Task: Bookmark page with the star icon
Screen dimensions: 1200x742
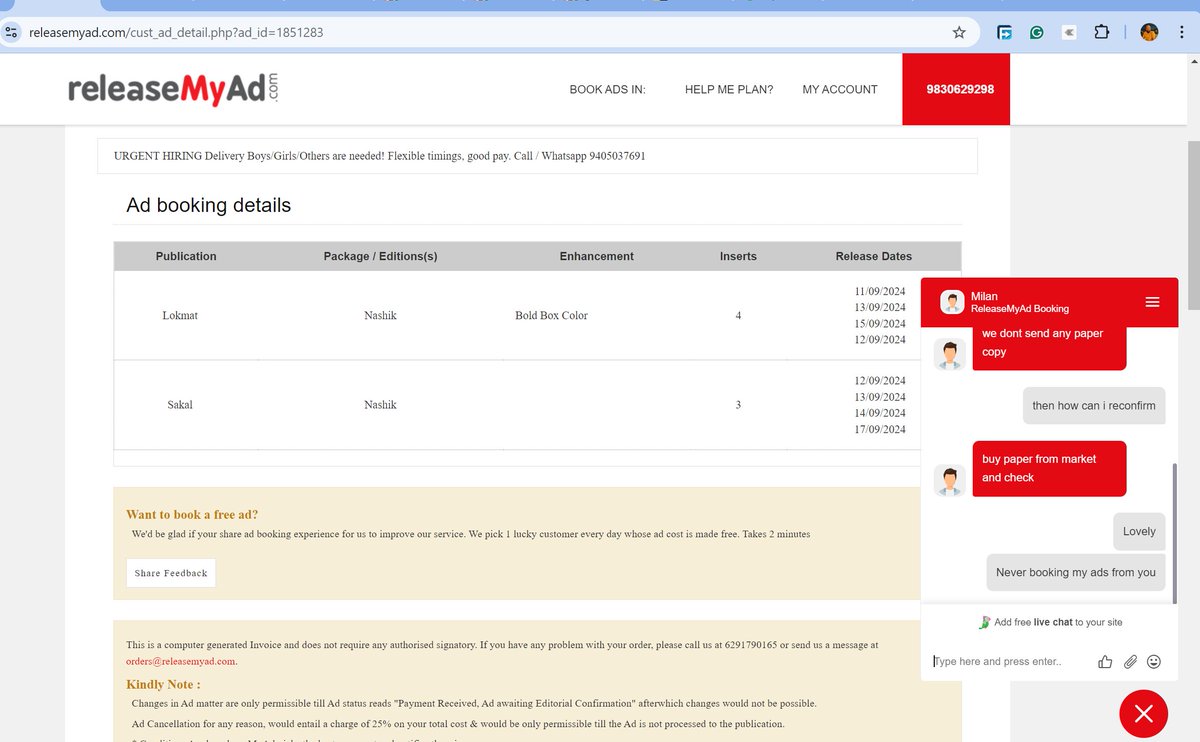Action: click(959, 32)
